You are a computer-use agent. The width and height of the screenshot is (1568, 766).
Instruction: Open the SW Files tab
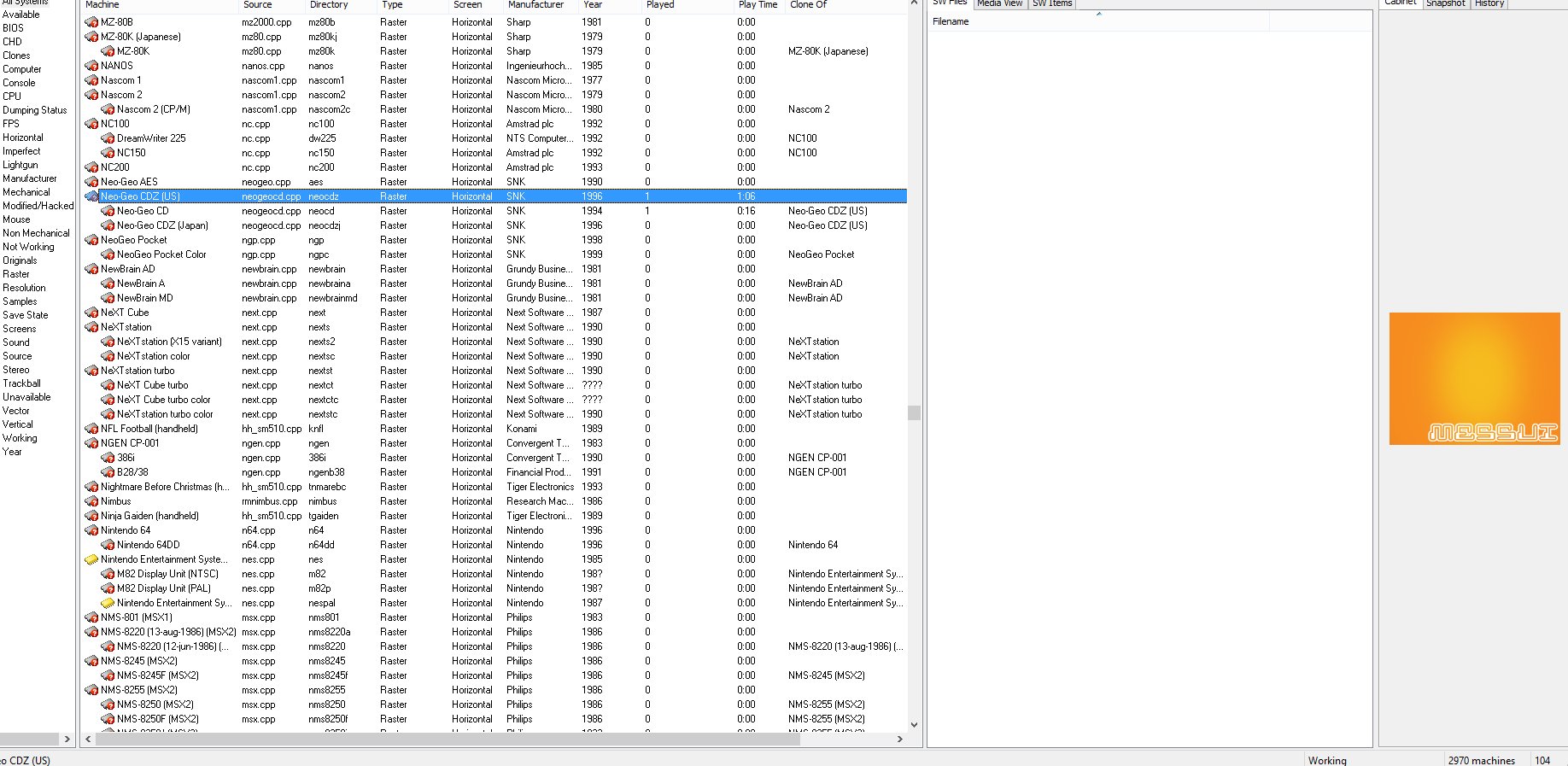950,3
